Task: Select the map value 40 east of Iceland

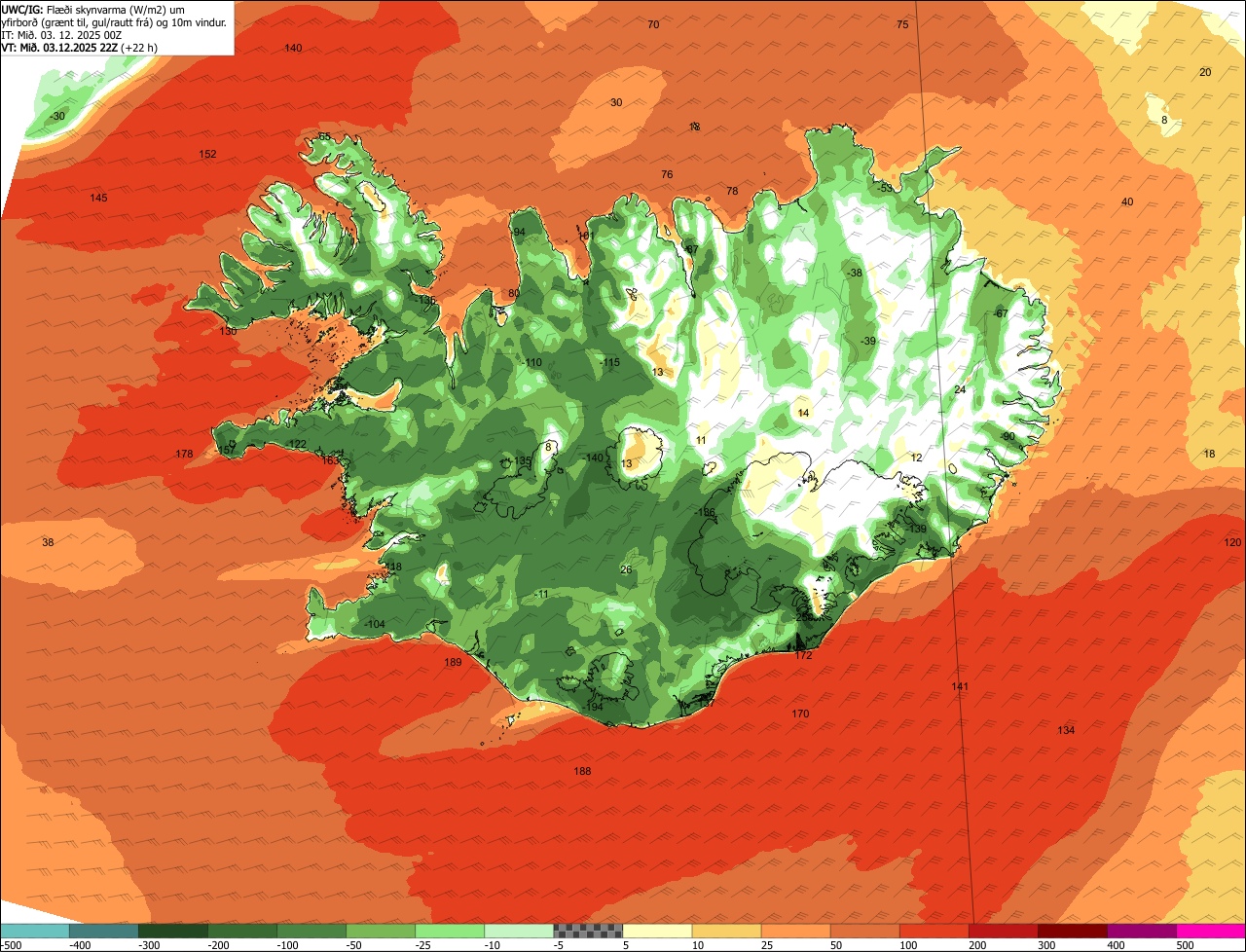Action: pyautogui.click(x=1127, y=201)
